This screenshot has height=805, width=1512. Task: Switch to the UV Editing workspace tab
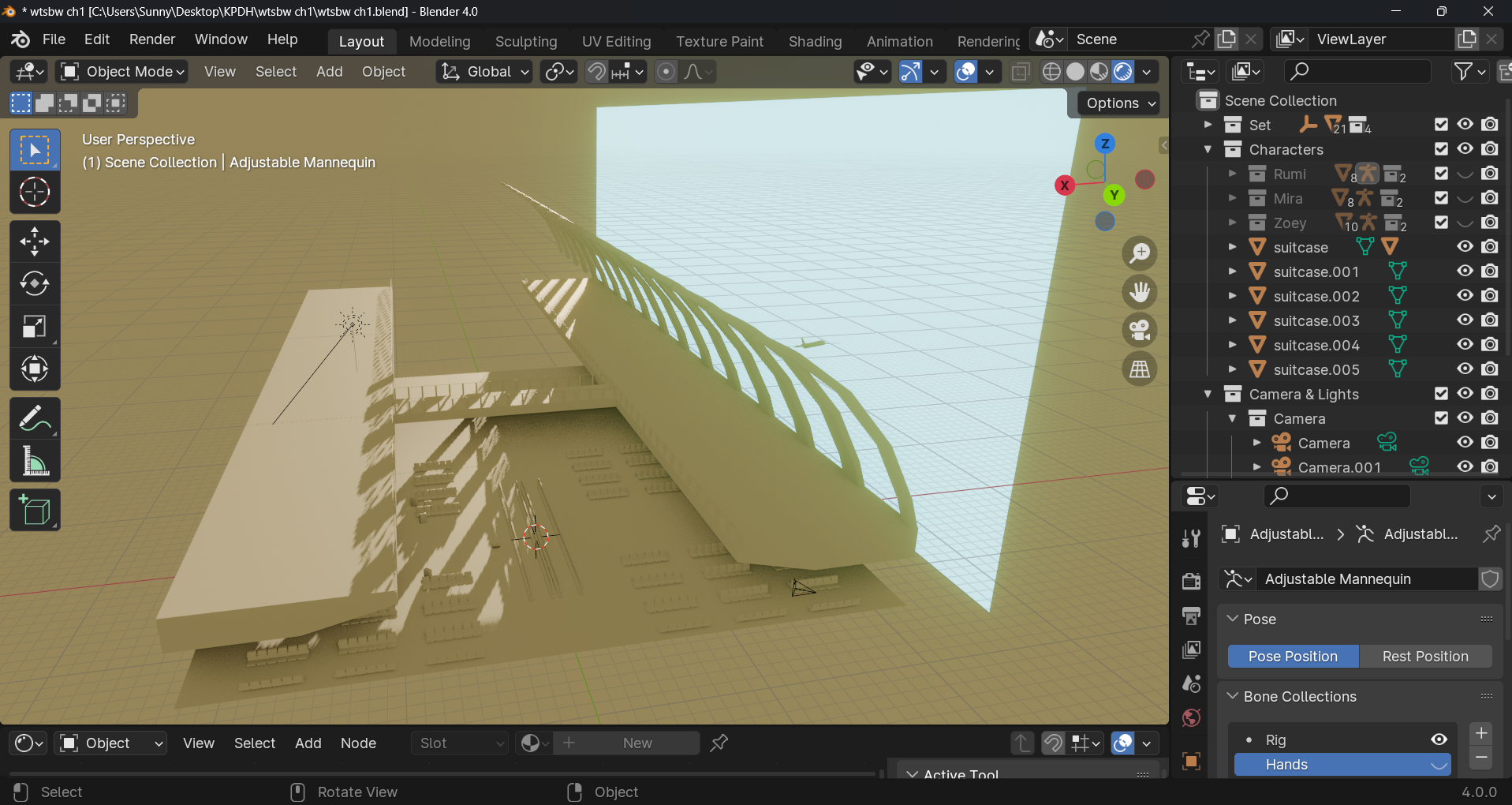(617, 42)
